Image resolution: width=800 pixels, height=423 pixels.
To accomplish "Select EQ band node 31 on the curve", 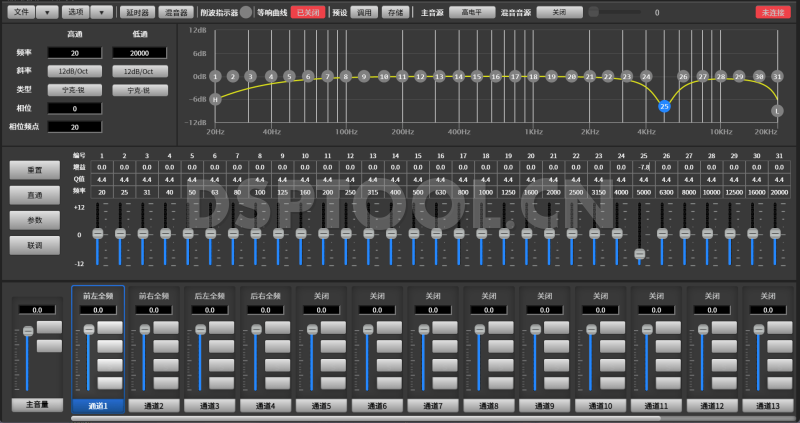I will tap(777, 76).
